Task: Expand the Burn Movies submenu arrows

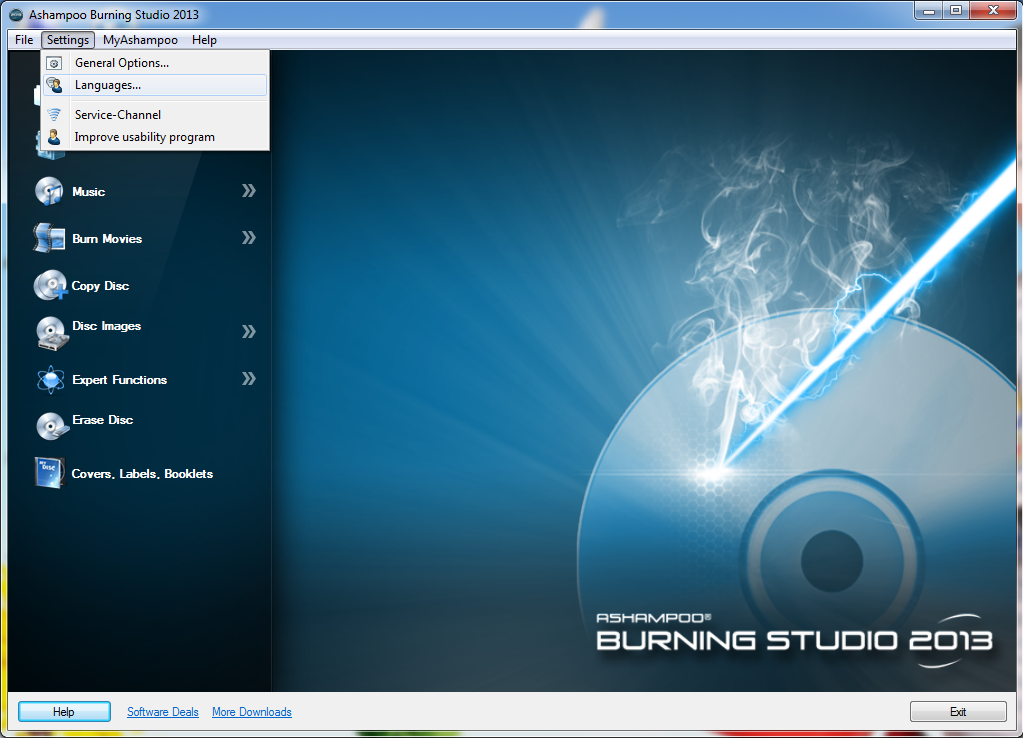Action: click(x=249, y=238)
